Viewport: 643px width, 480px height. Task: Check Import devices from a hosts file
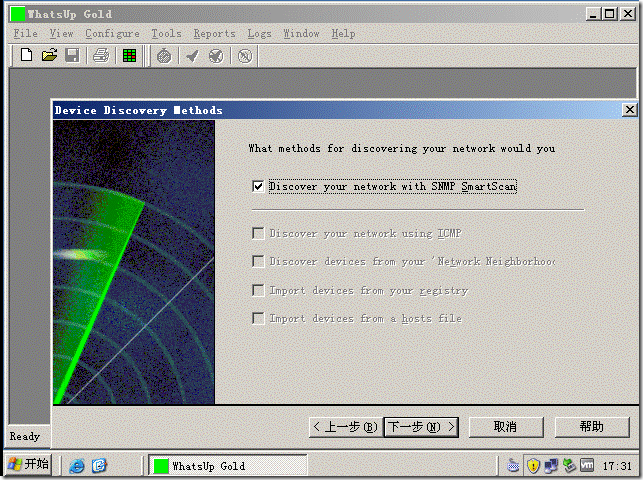pyautogui.click(x=258, y=318)
